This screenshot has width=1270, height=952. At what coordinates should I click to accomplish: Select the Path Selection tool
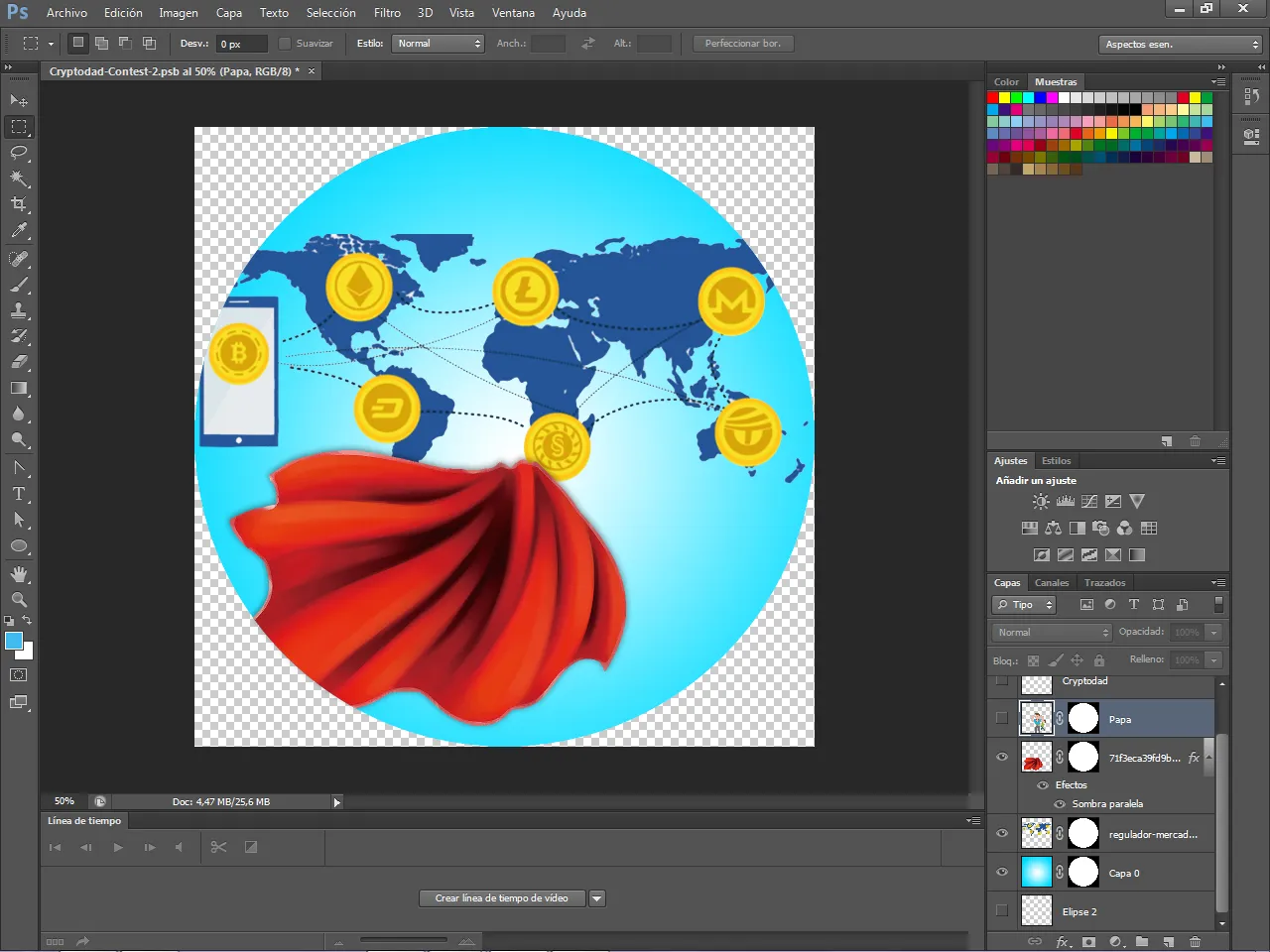tap(19, 520)
